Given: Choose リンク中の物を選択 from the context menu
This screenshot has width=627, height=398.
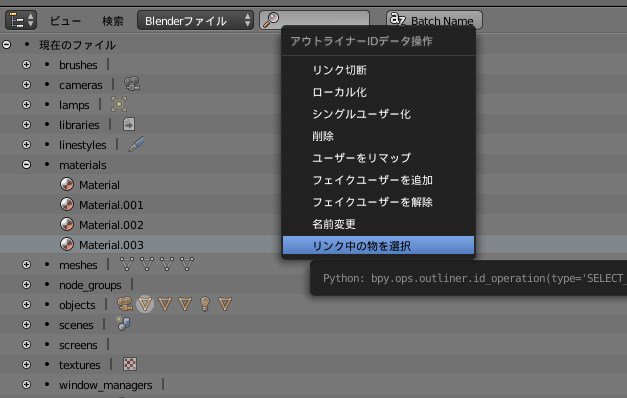Looking at the screenshot, I should click(378, 245).
